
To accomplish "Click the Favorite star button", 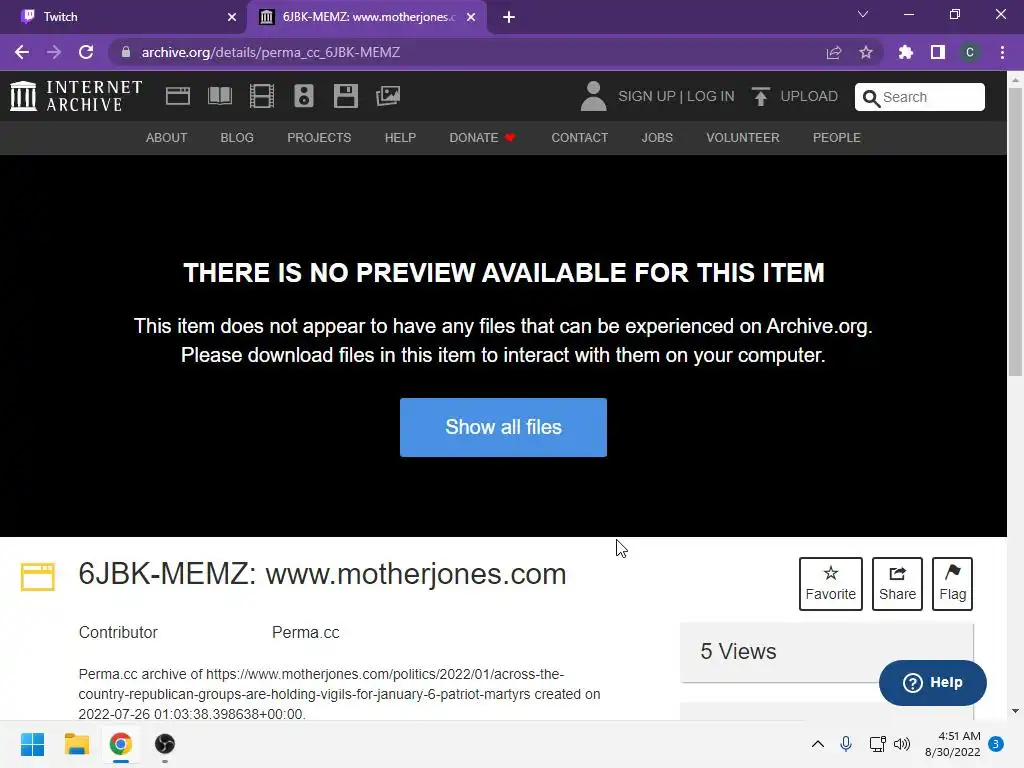I will [831, 584].
